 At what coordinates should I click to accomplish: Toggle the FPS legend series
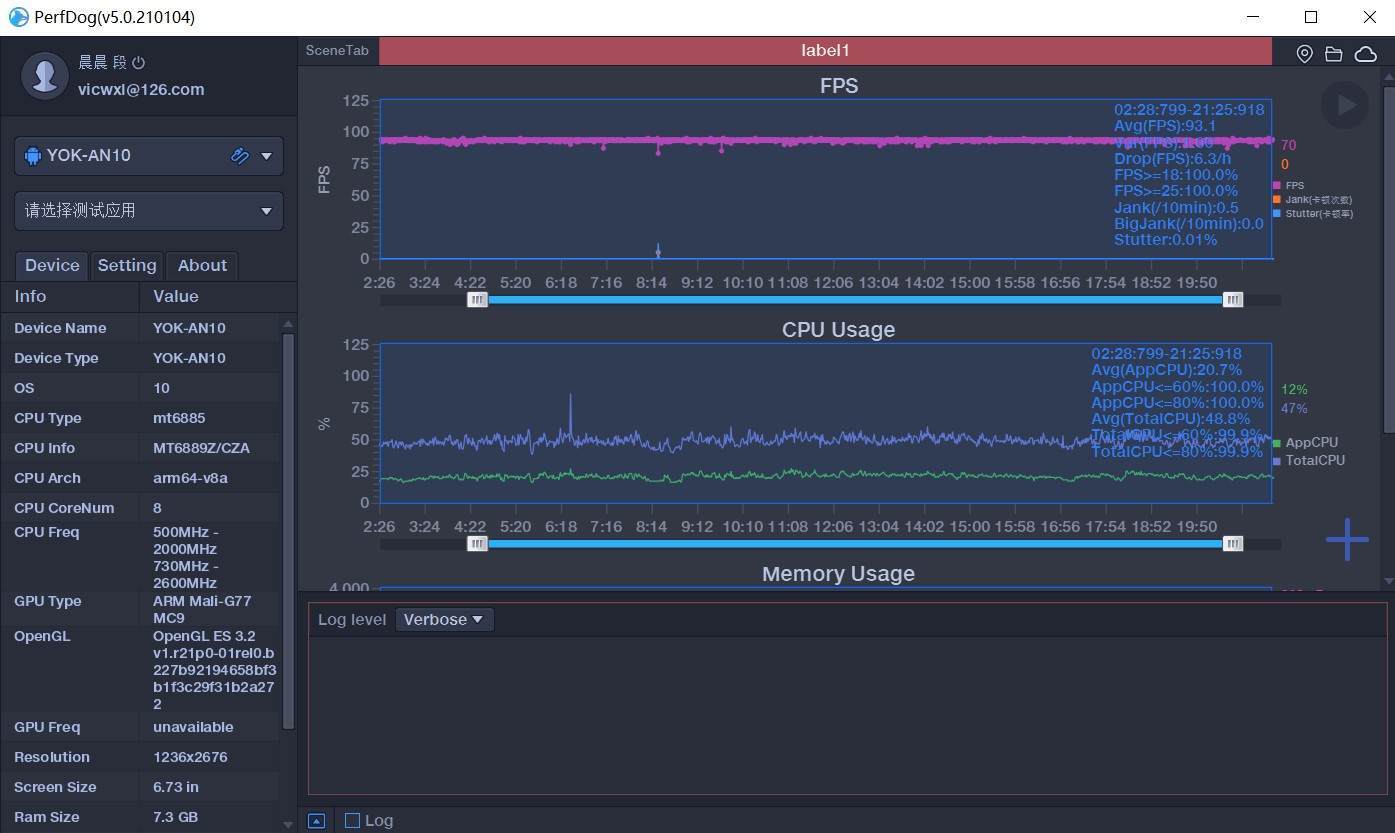(x=1288, y=186)
